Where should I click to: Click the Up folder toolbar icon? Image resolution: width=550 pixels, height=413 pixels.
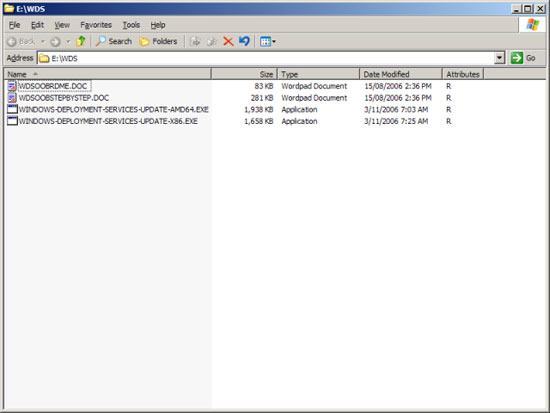coord(81,41)
